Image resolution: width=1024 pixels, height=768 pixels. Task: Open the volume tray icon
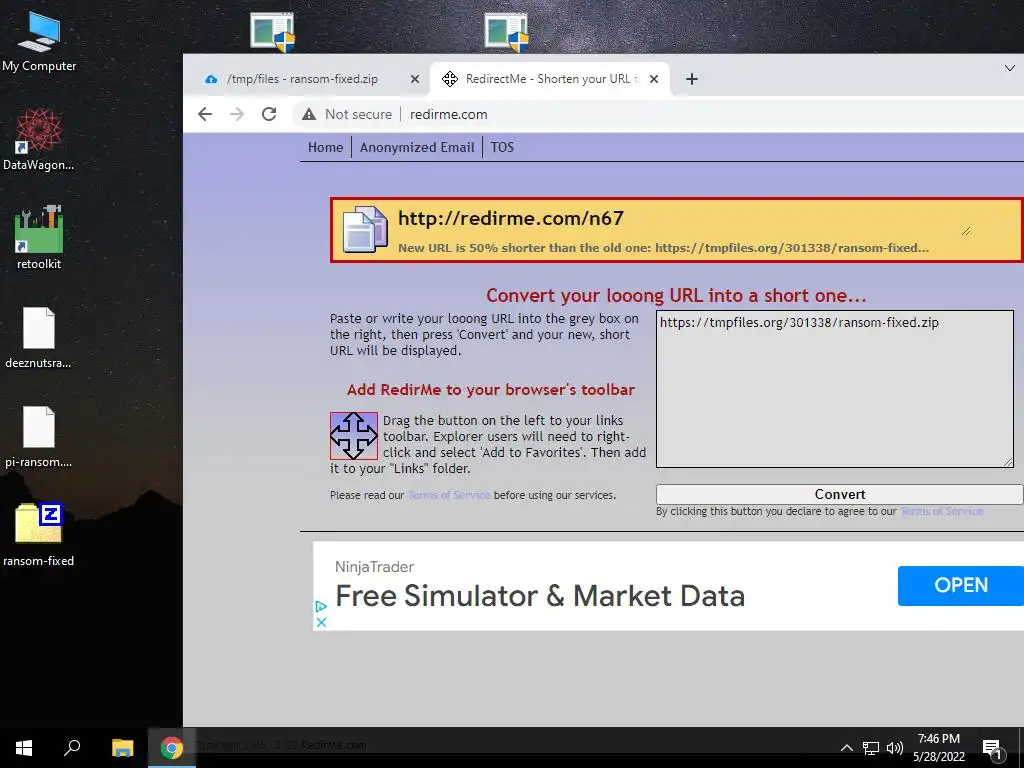pyautogui.click(x=895, y=748)
